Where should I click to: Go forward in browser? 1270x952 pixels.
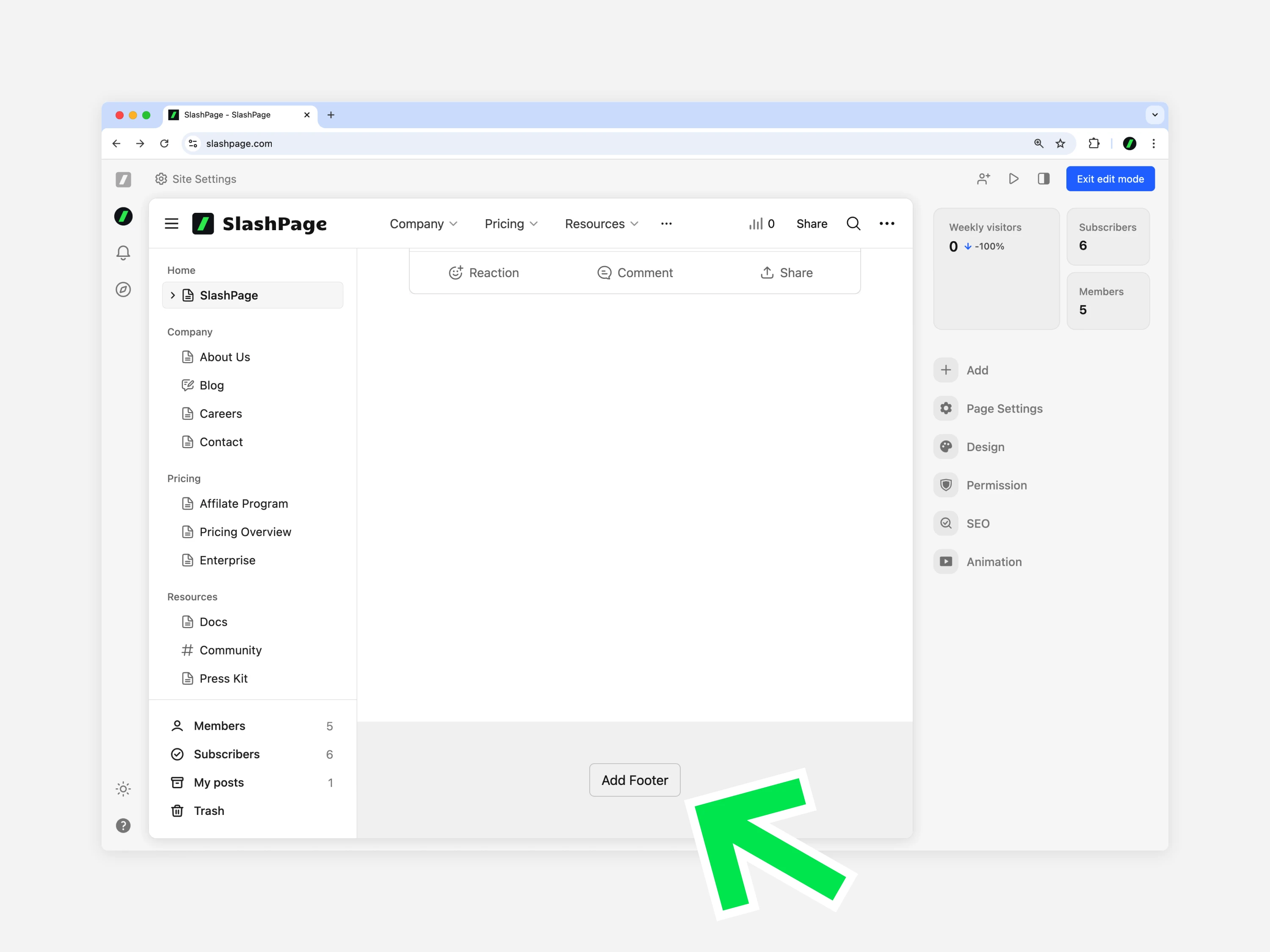point(140,143)
